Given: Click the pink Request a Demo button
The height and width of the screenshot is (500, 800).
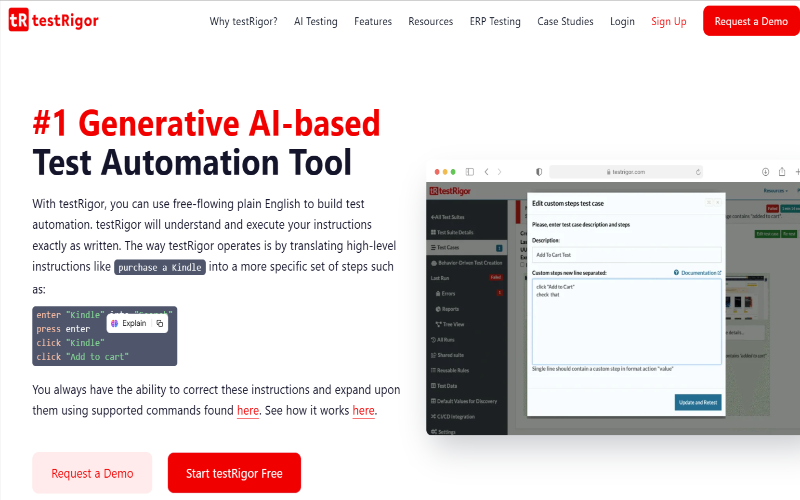Looking at the screenshot, I should tap(92, 473).
